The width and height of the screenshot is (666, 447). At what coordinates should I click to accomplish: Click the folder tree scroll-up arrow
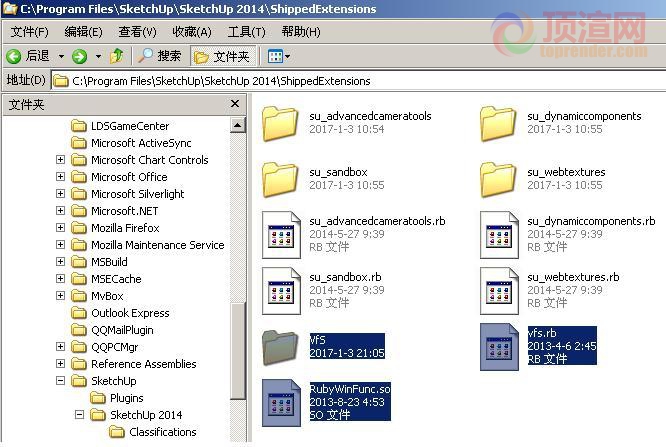pyautogui.click(x=237, y=125)
